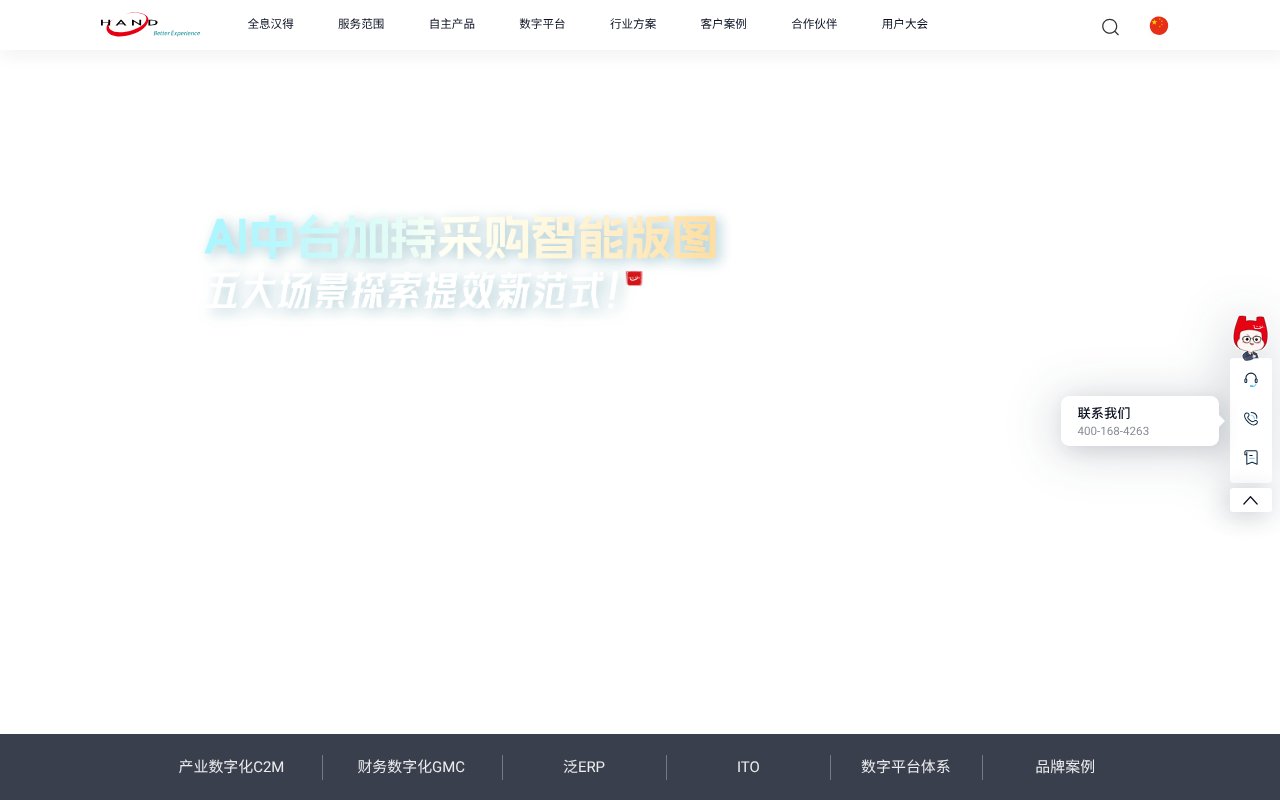Open the 数字平台 dropdown menu
This screenshot has height=800, width=1280.
coord(542,24)
